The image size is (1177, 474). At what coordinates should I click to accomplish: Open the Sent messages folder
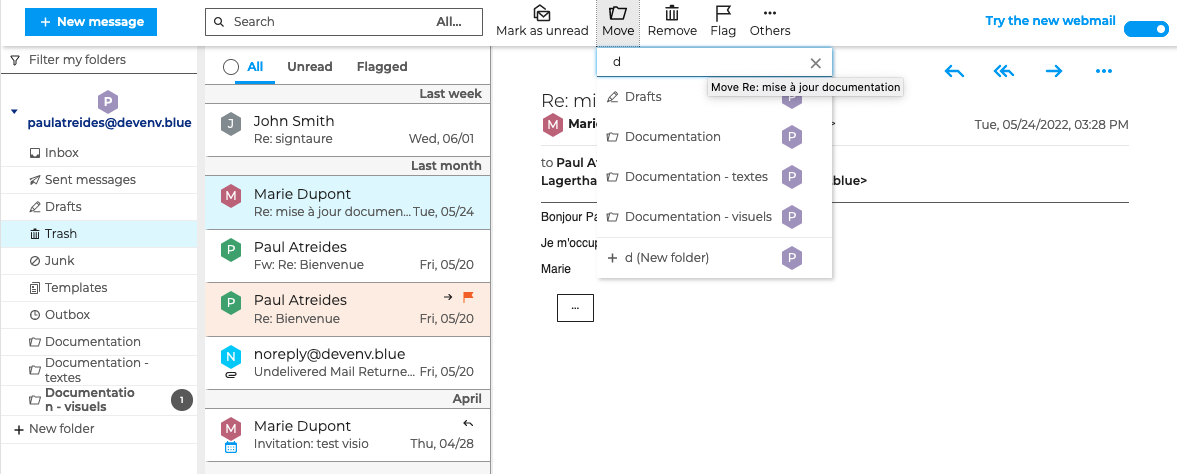tap(99, 180)
